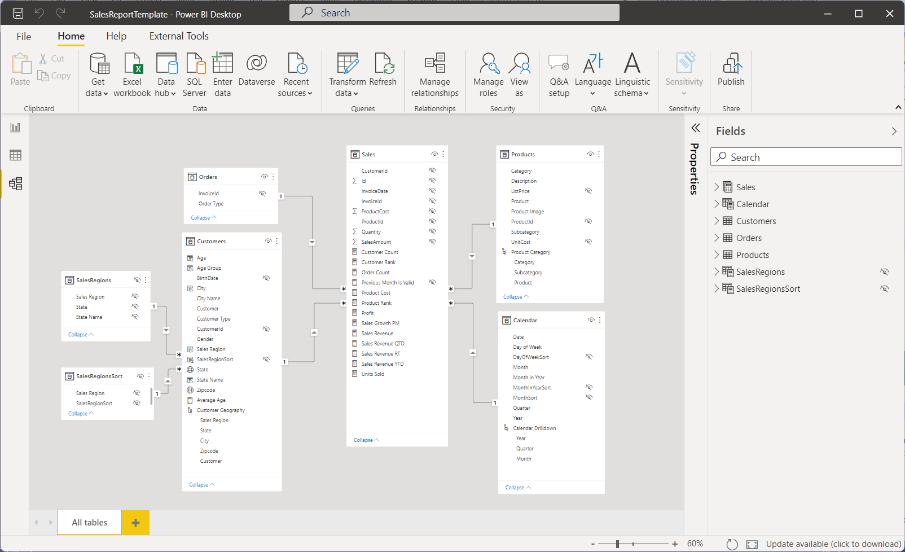
Task: Expand the Calendar table in Fields
Action: (x=717, y=203)
